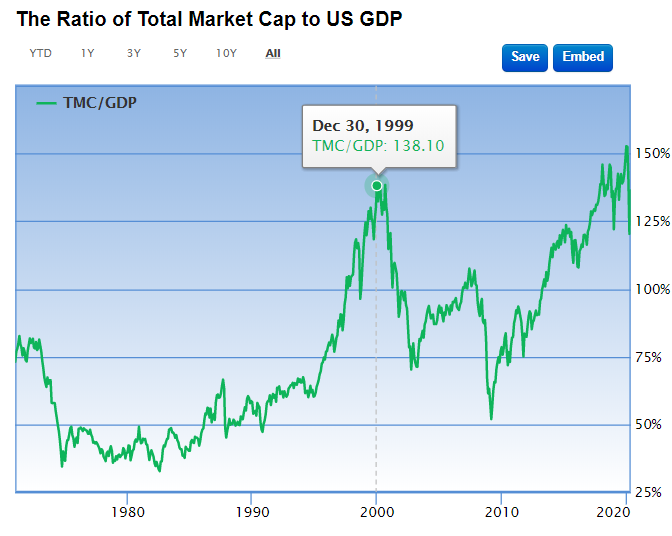Click the green legend line swatch
The height and width of the screenshot is (536, 672).
pos(47,102)
